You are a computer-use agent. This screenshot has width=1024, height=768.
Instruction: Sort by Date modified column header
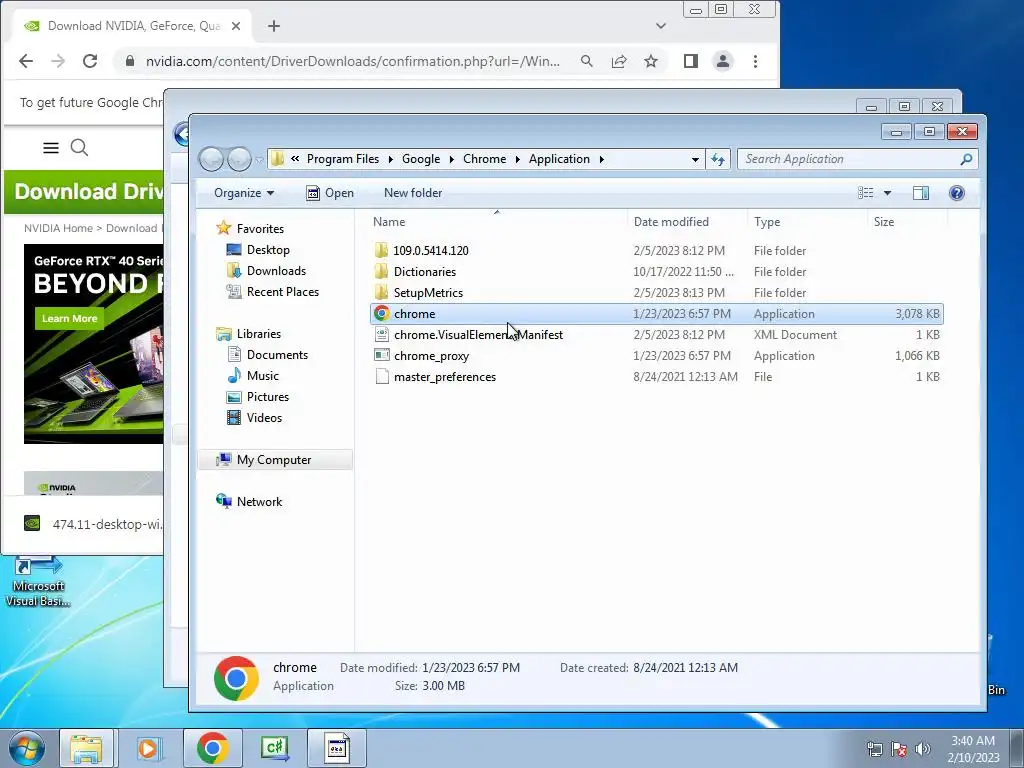[x=671, y=222]
